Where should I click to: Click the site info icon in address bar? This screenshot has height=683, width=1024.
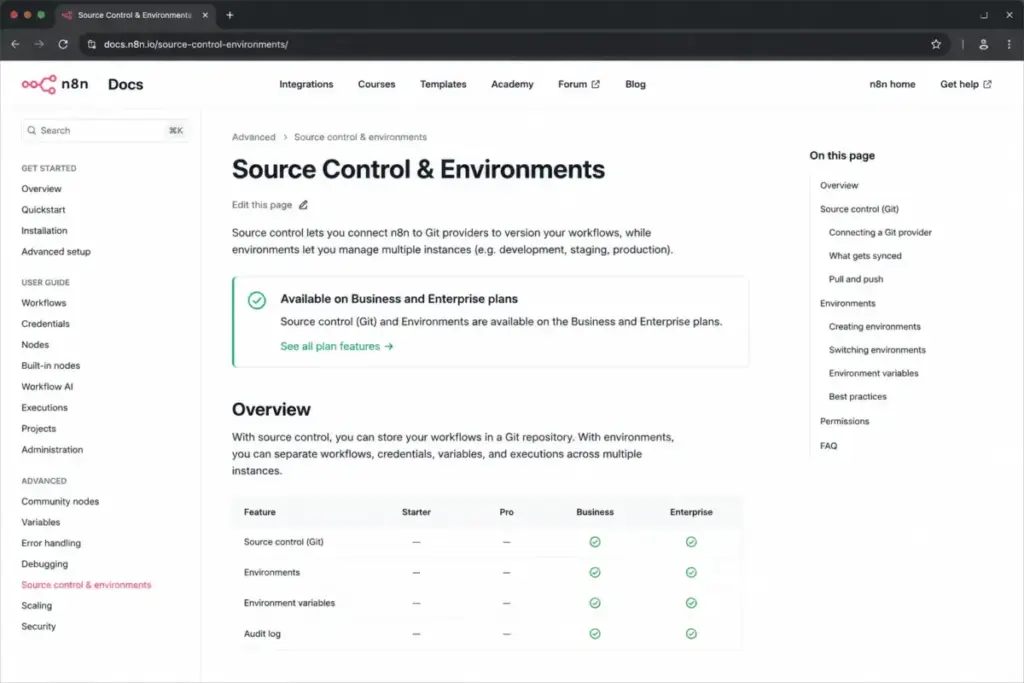coord(91,44)
